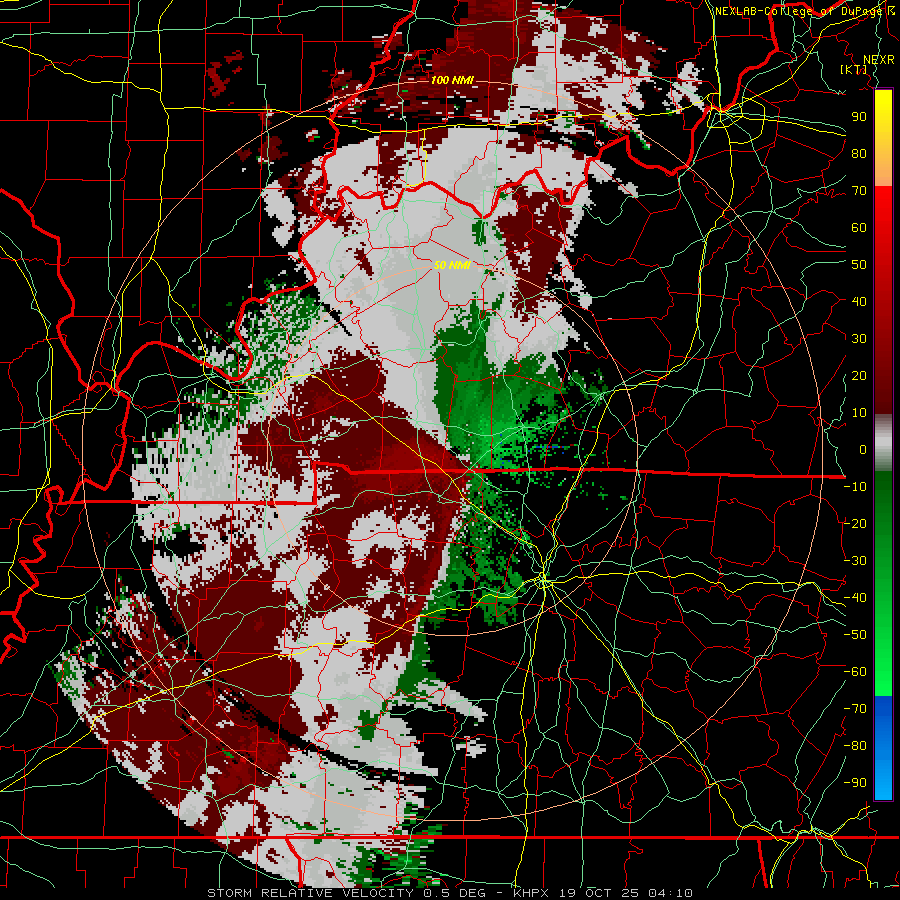The height and width of the screenshot is (900, 900).
Task: Click the -70 tick label on the legend
Action: [x=855, y=708]
